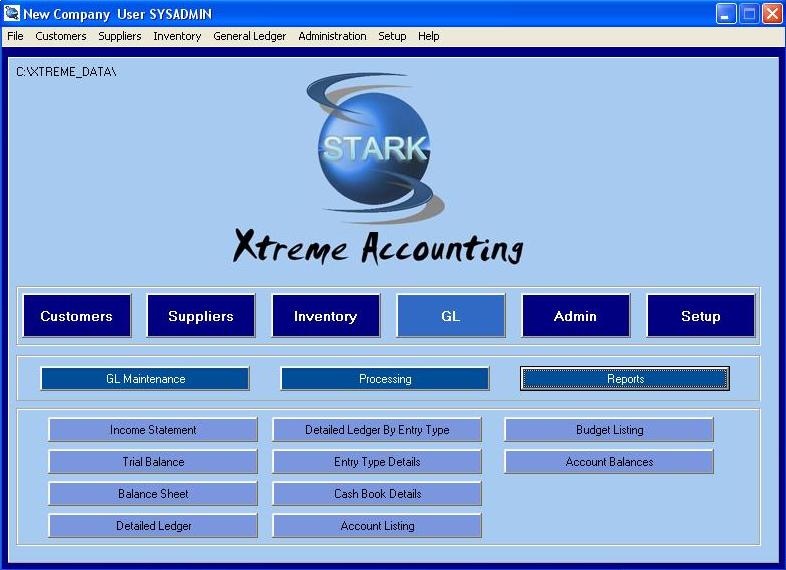Screen dimensions: 786x570
Task: Select the large Customers module button
Action: 77,316
